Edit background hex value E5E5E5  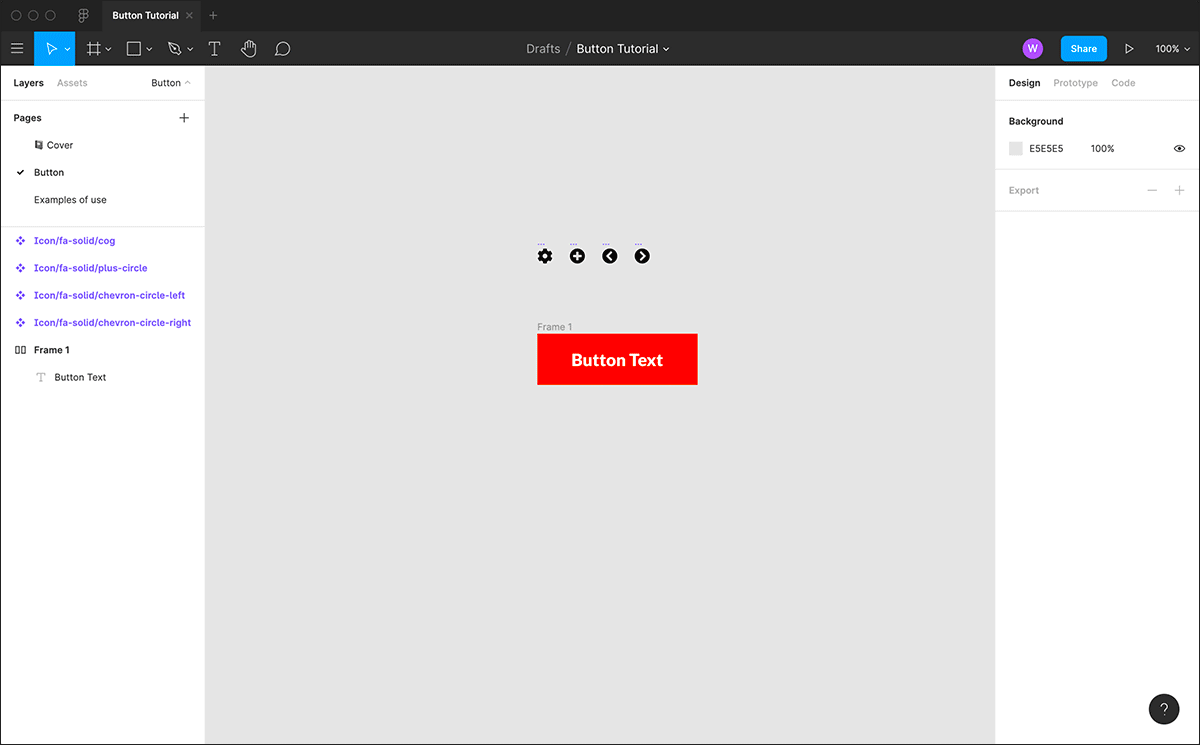click(1046, 149)
